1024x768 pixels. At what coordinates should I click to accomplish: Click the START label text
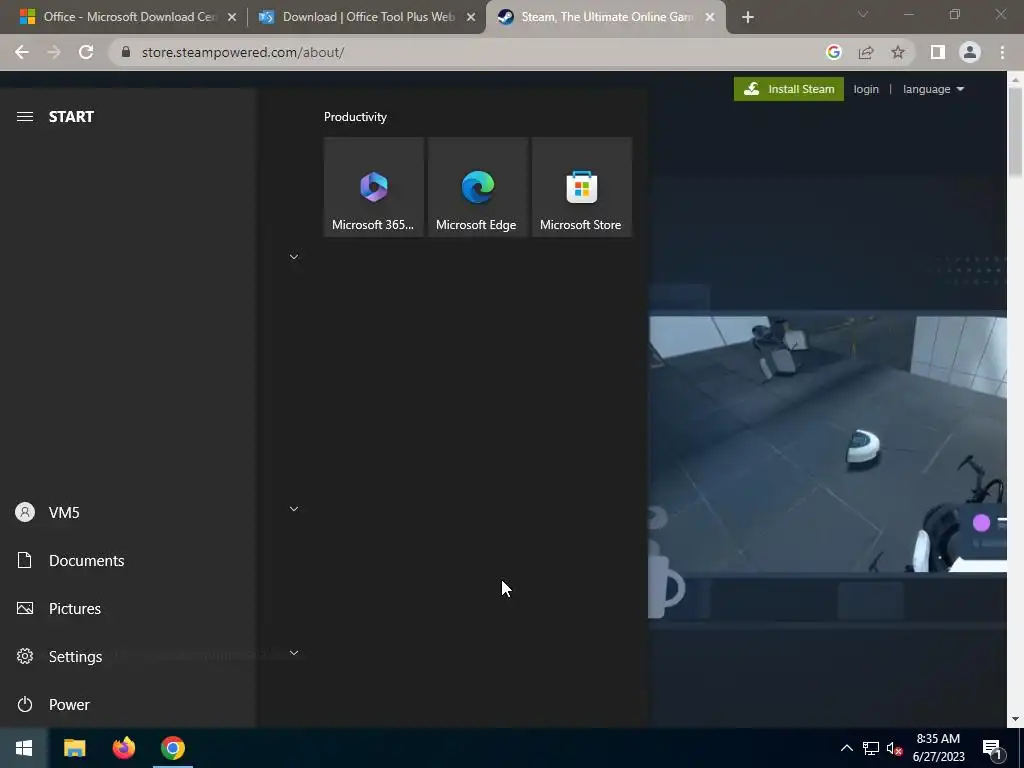tap(71, 117)
